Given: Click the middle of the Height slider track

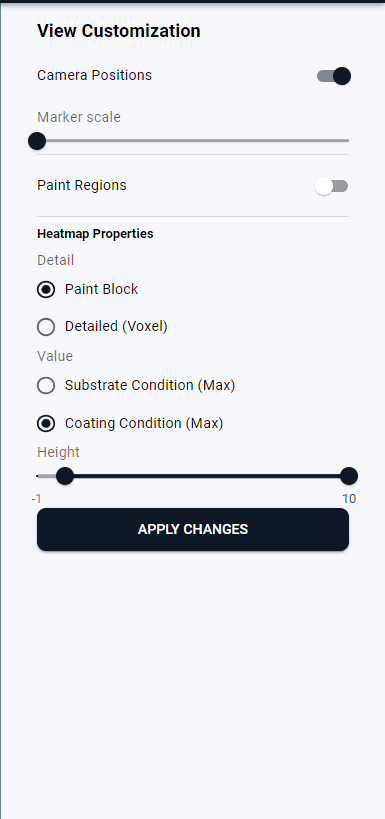Looking at the screenshot, I should [193, 476].
